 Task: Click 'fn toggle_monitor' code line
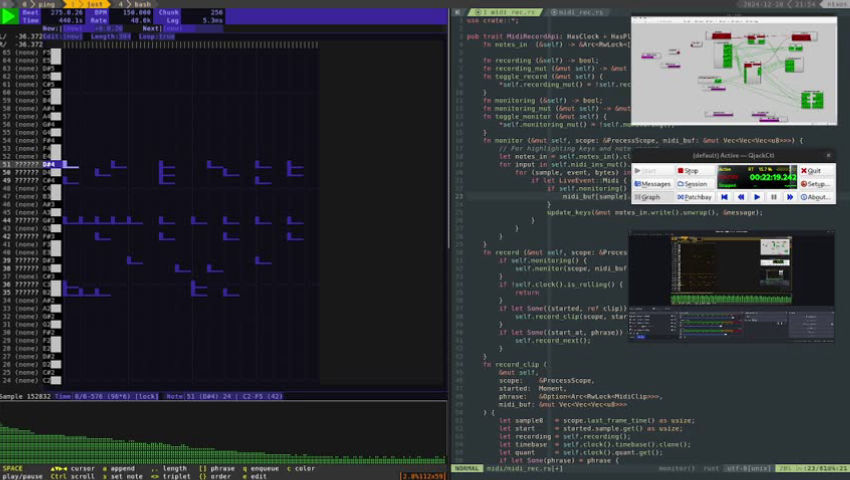point(545,116)
